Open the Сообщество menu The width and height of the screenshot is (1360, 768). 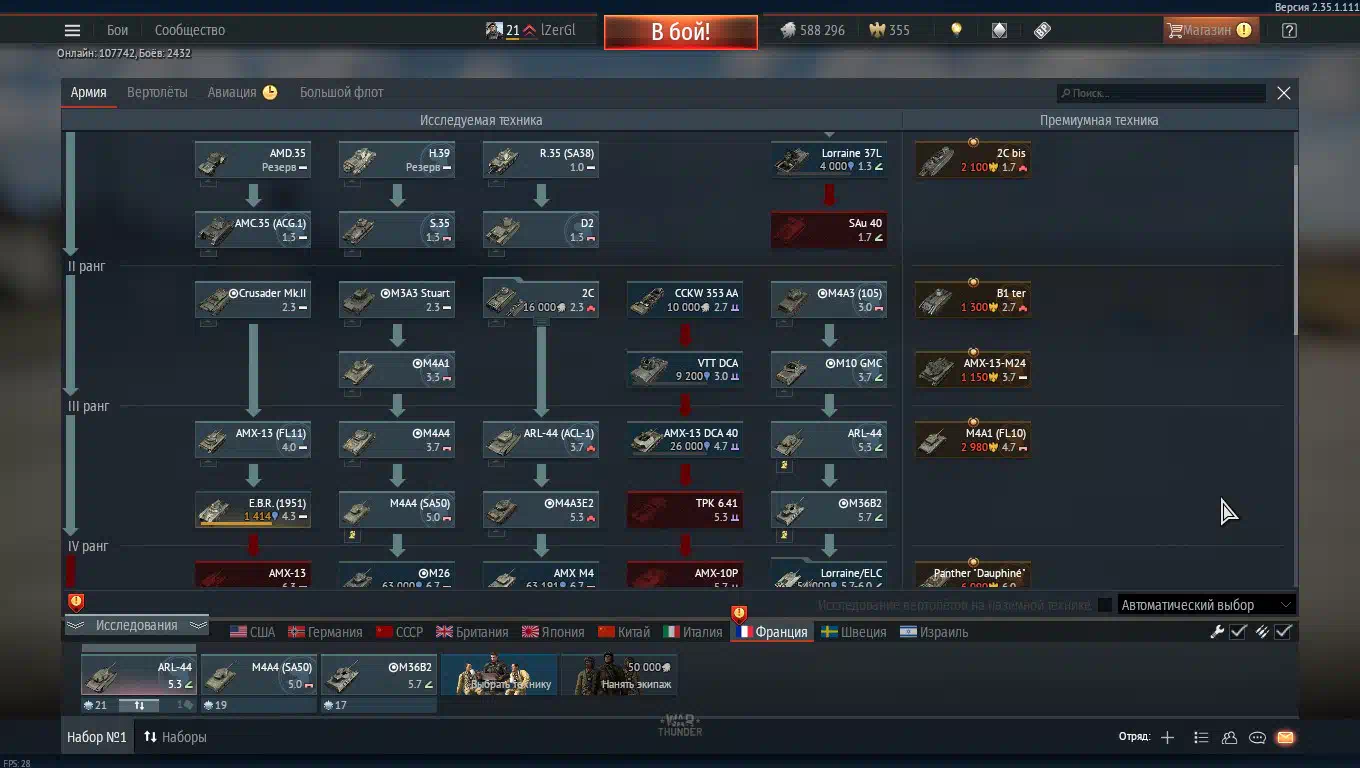pos(190,30)
